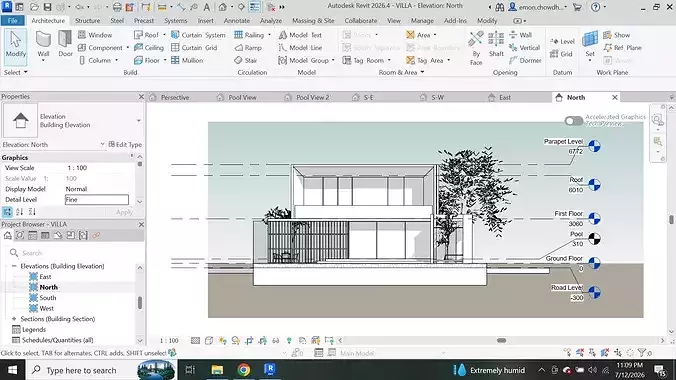Image resolution: width=676 pixels, height=380 pixels.
Task: Toggle Accelerated Graphics switch
Action: click(574, 121)
